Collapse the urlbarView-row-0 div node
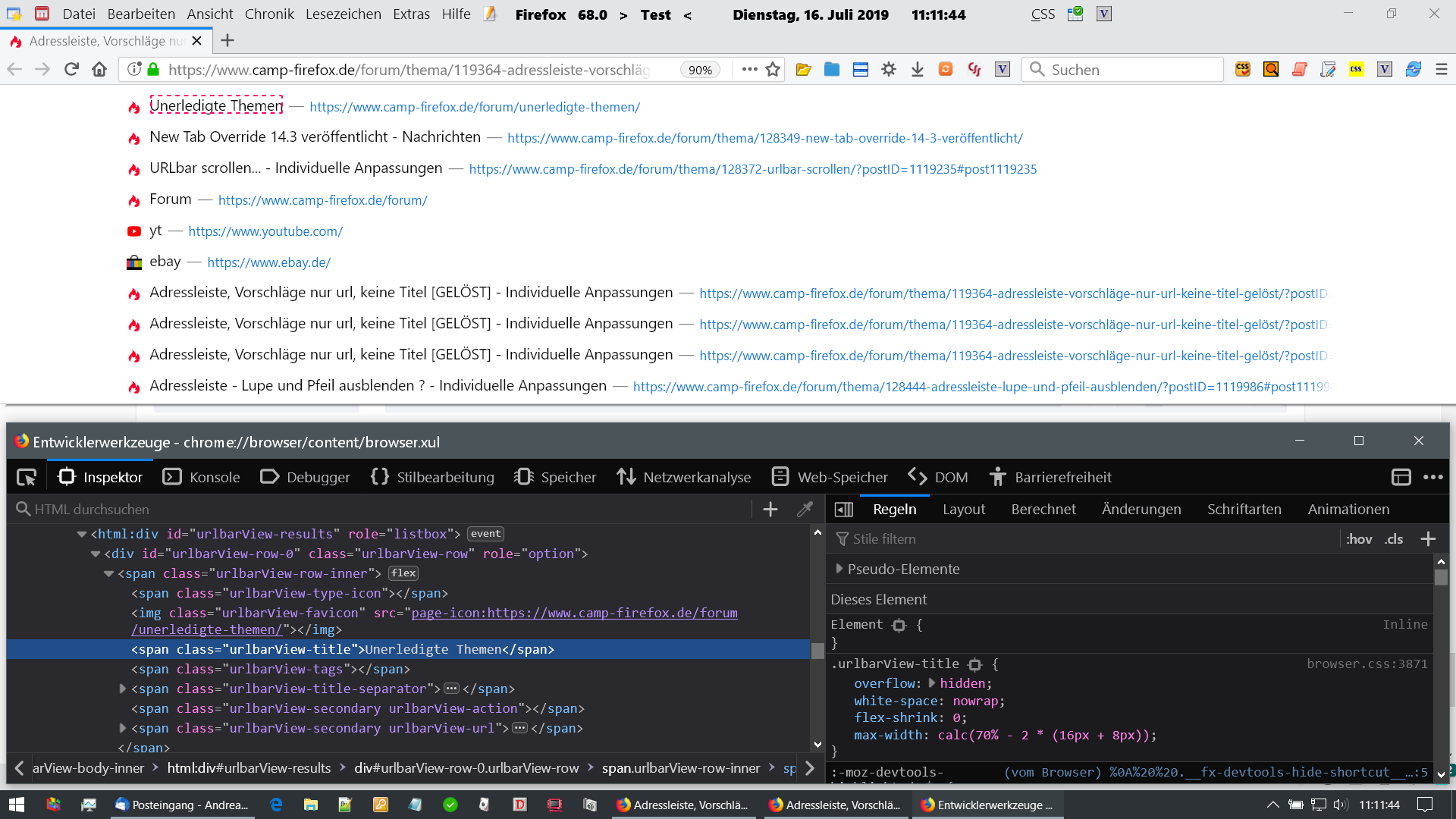Screen dimensions: 1456x819 pos(96,554)
